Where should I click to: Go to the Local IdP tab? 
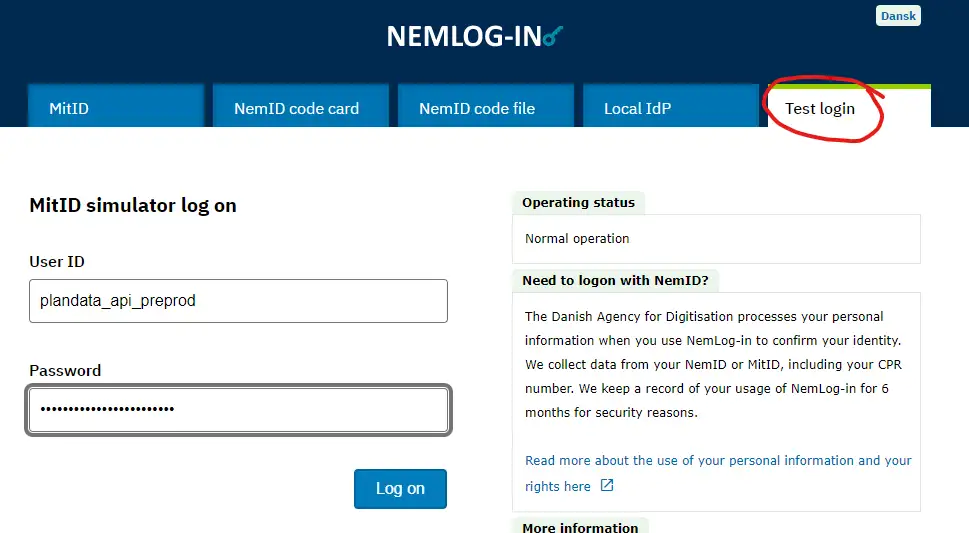click(x=636, y=108)
